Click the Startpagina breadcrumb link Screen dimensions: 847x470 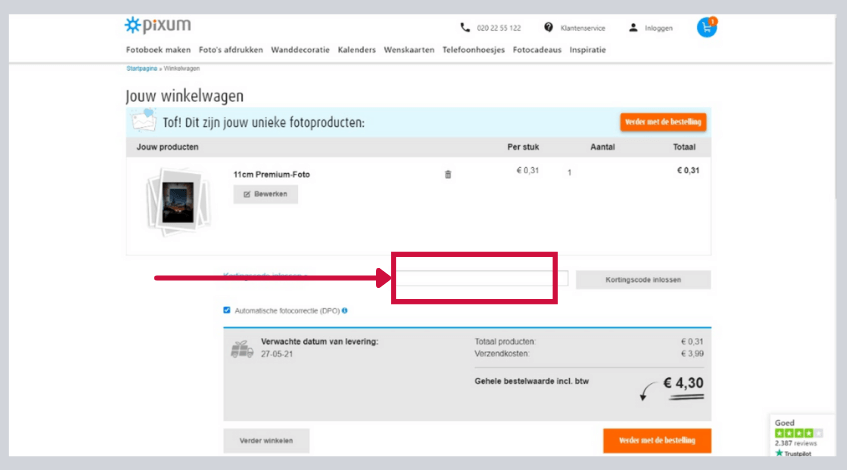tap(141, 68)
